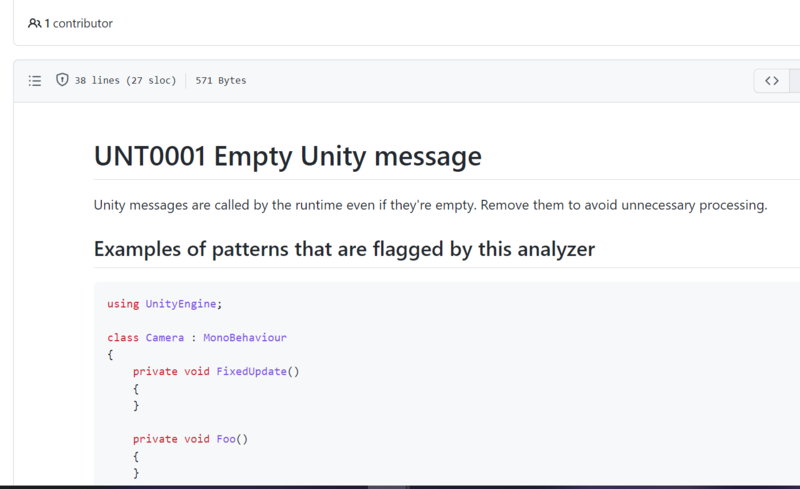
Task: Click the "class Camera : MonoBehaviour" line
Action: click(197, 338)
